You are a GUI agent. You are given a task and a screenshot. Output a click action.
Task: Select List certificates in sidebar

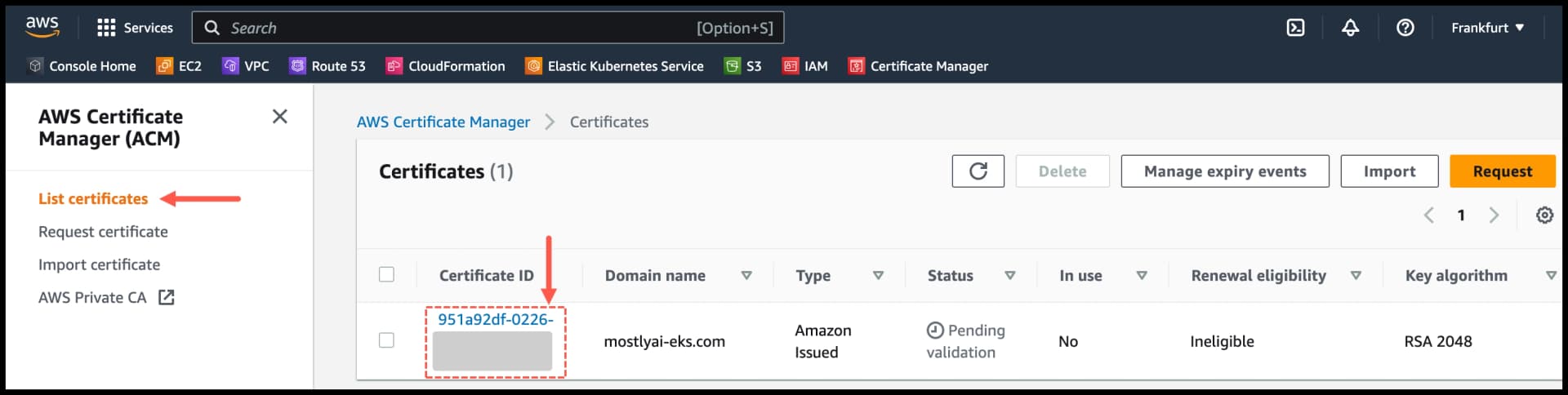(x=93, y=199)
